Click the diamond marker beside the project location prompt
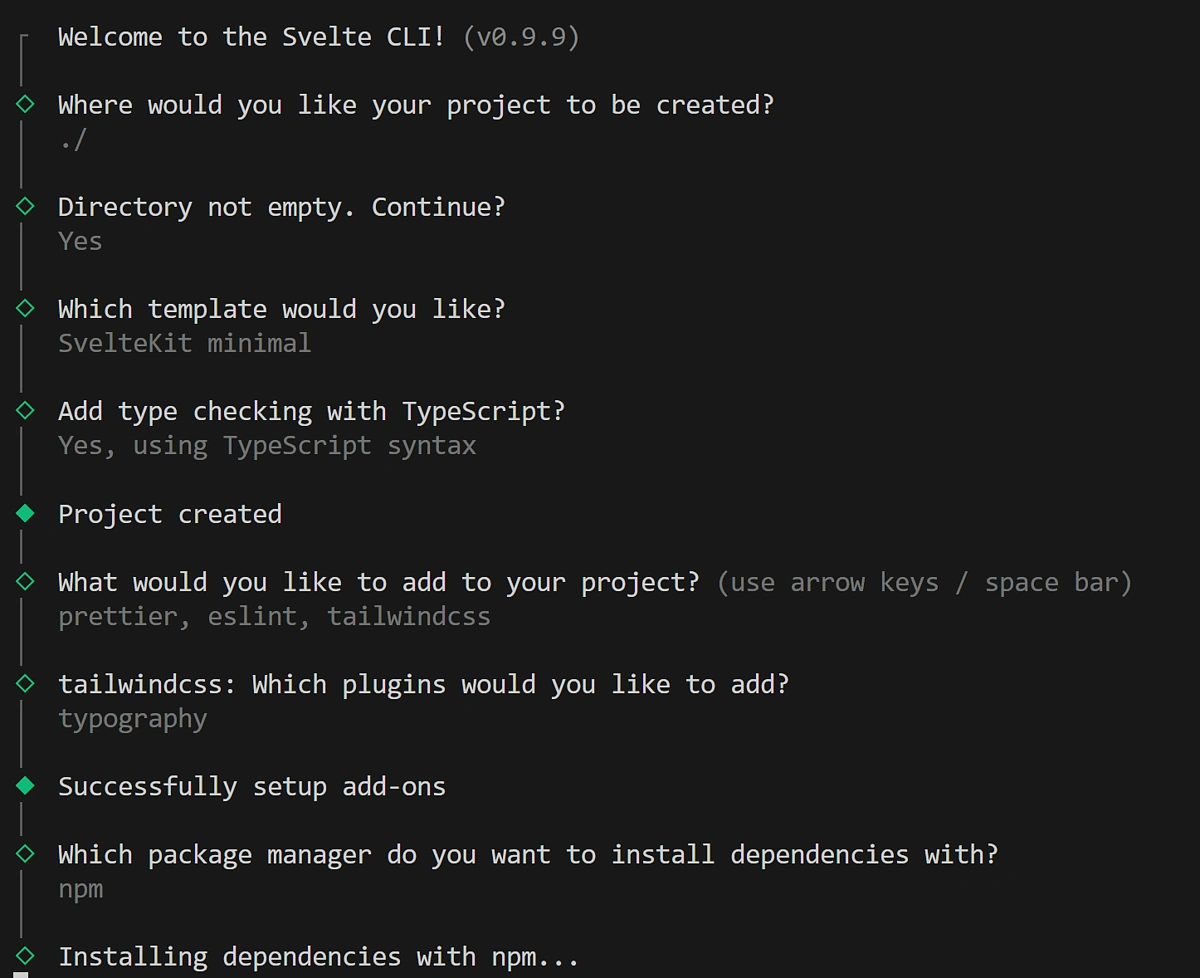This screenshot has height=978, width=1200. click(x=25, y=104)
